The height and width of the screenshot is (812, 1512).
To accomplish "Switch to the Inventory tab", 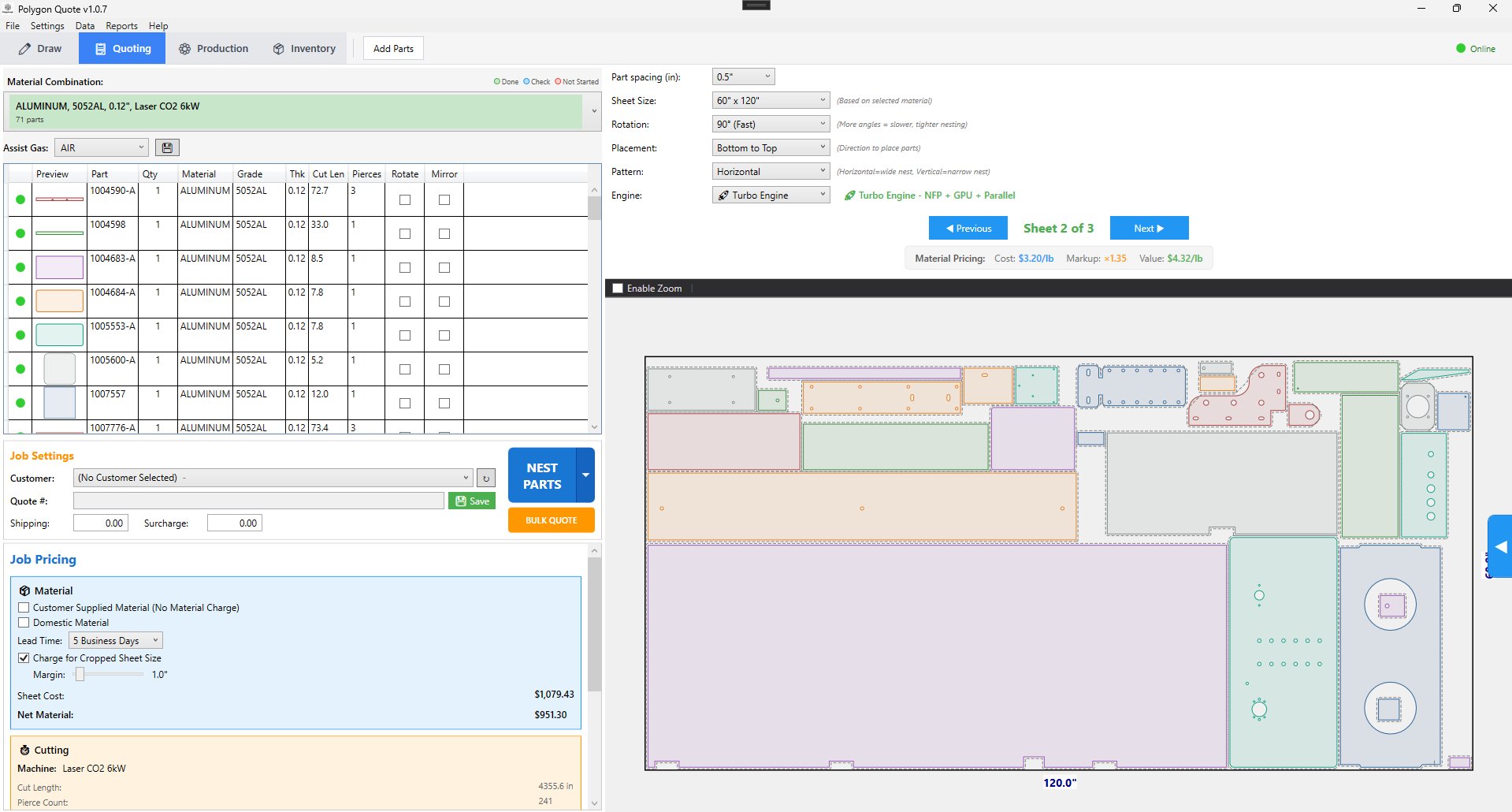I will (x=303, y=48).
